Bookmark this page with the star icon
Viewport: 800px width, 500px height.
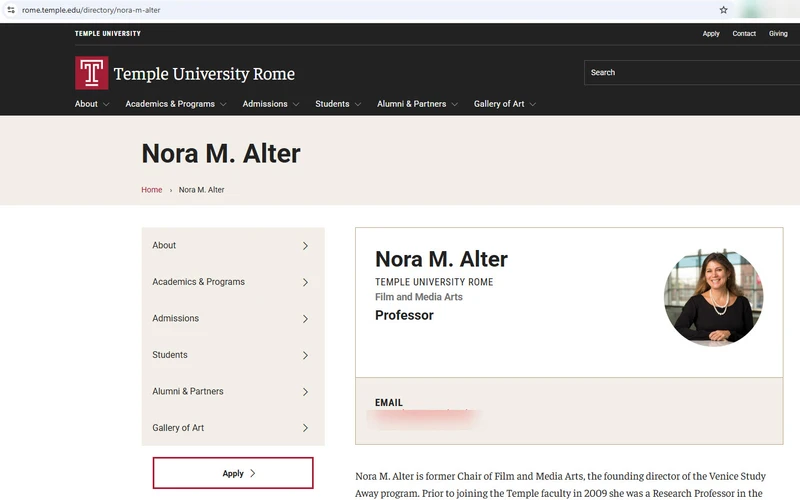click(723, 10)
